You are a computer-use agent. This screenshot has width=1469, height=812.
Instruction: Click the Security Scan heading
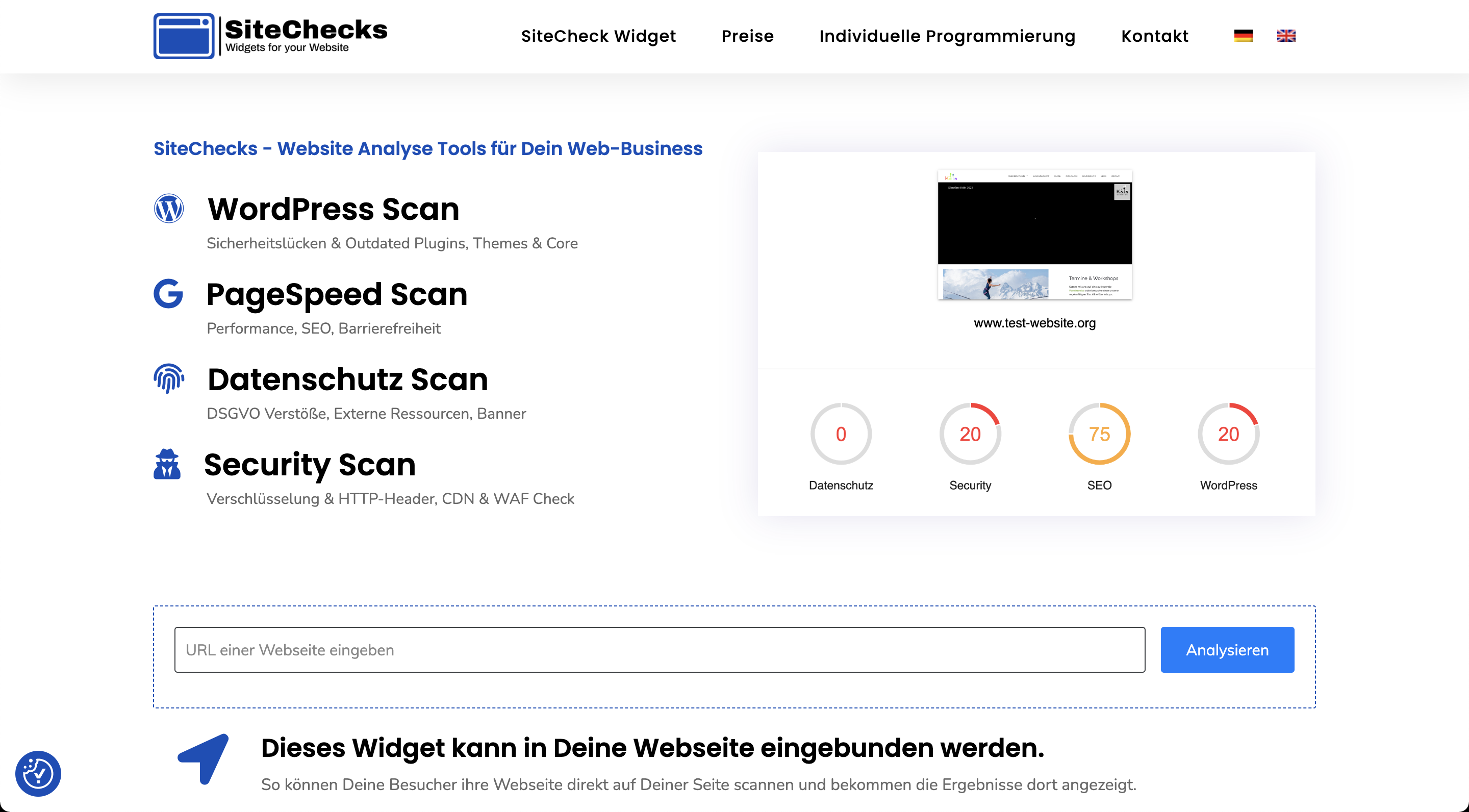[x=310, y=465]
